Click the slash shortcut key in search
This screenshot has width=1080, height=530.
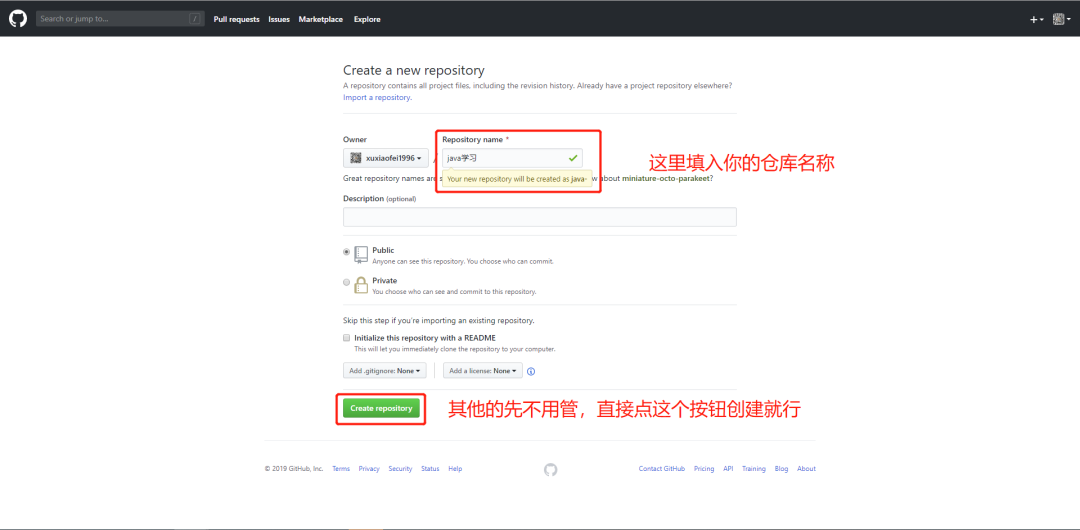195,19
